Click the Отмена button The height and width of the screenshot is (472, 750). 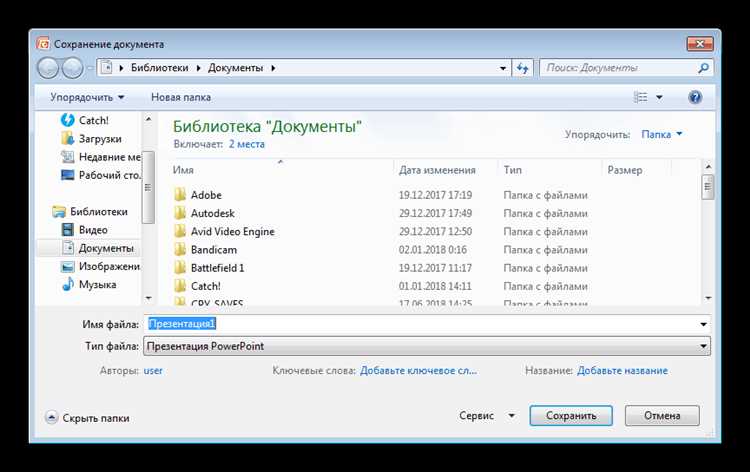(662, 416)
